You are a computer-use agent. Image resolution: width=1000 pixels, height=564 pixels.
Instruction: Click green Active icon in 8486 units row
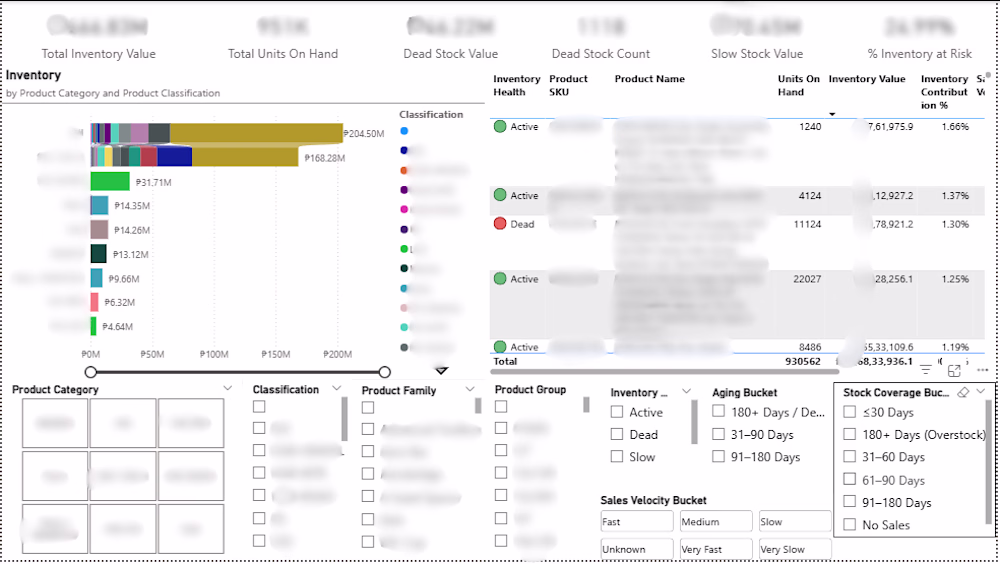[x=500, y=346]
